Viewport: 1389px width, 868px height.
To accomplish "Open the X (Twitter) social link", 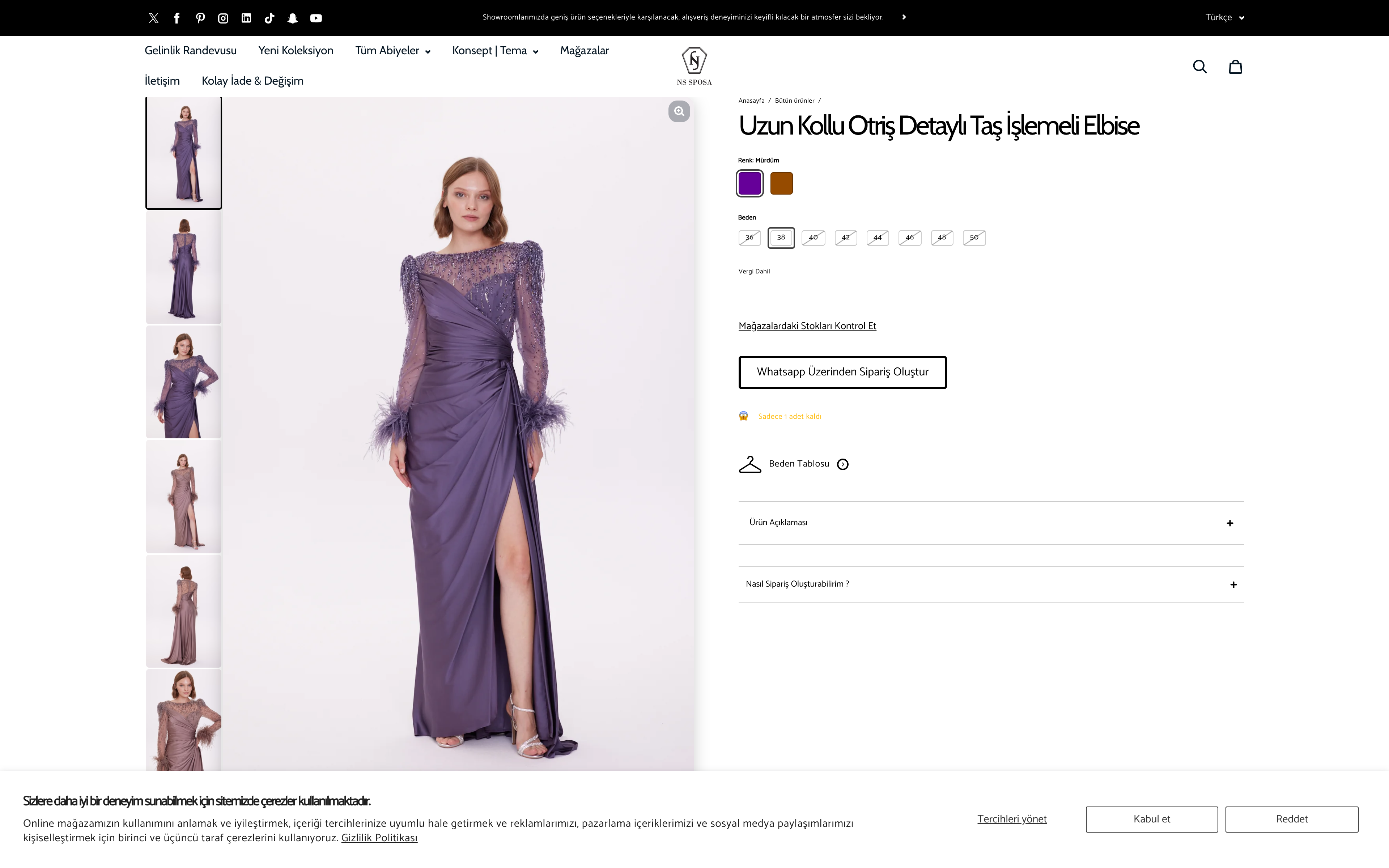I will pyautogui.click(x=153, y=18).
